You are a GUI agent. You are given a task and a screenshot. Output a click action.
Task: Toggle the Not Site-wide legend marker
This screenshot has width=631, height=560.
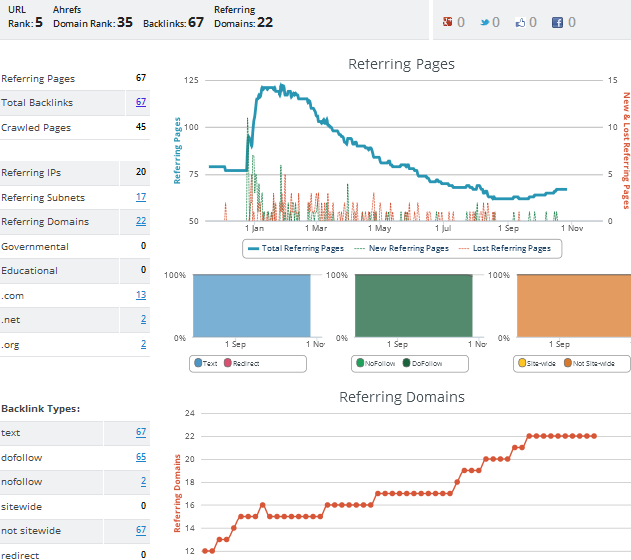pos(568,363)
